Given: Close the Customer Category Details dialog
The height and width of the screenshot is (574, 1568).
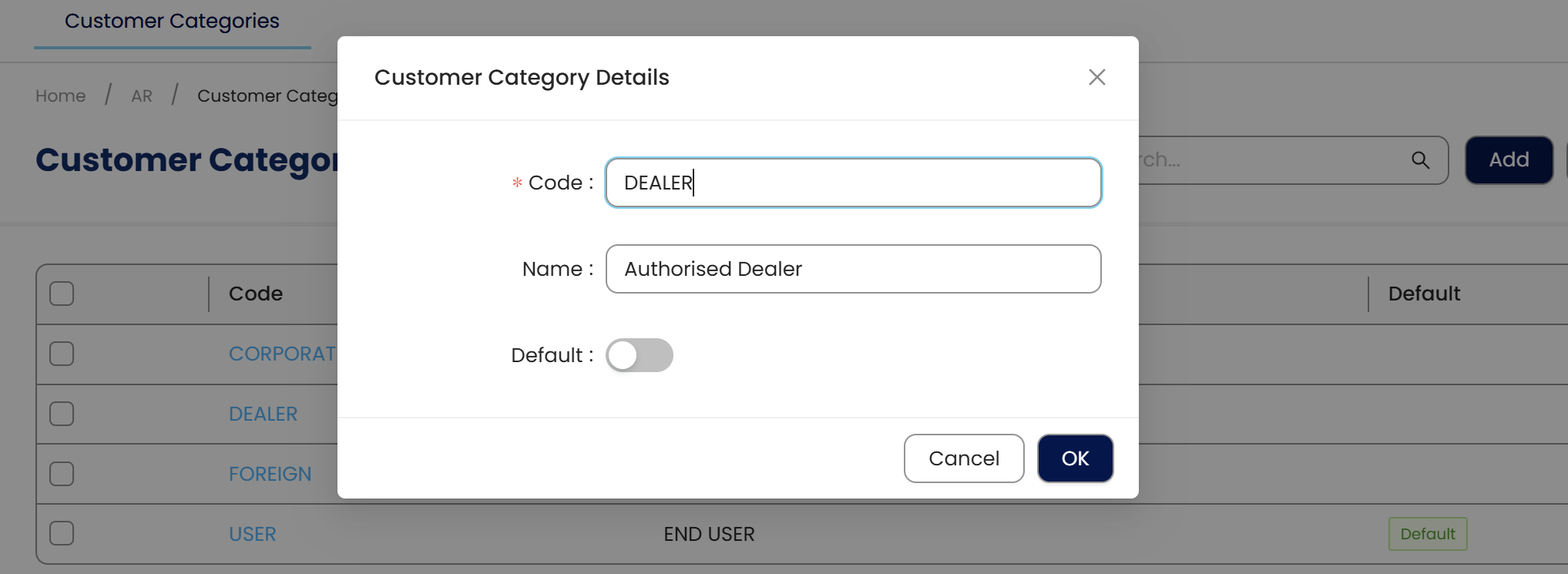Looking at the screenshot, I should pos(1096,77).
